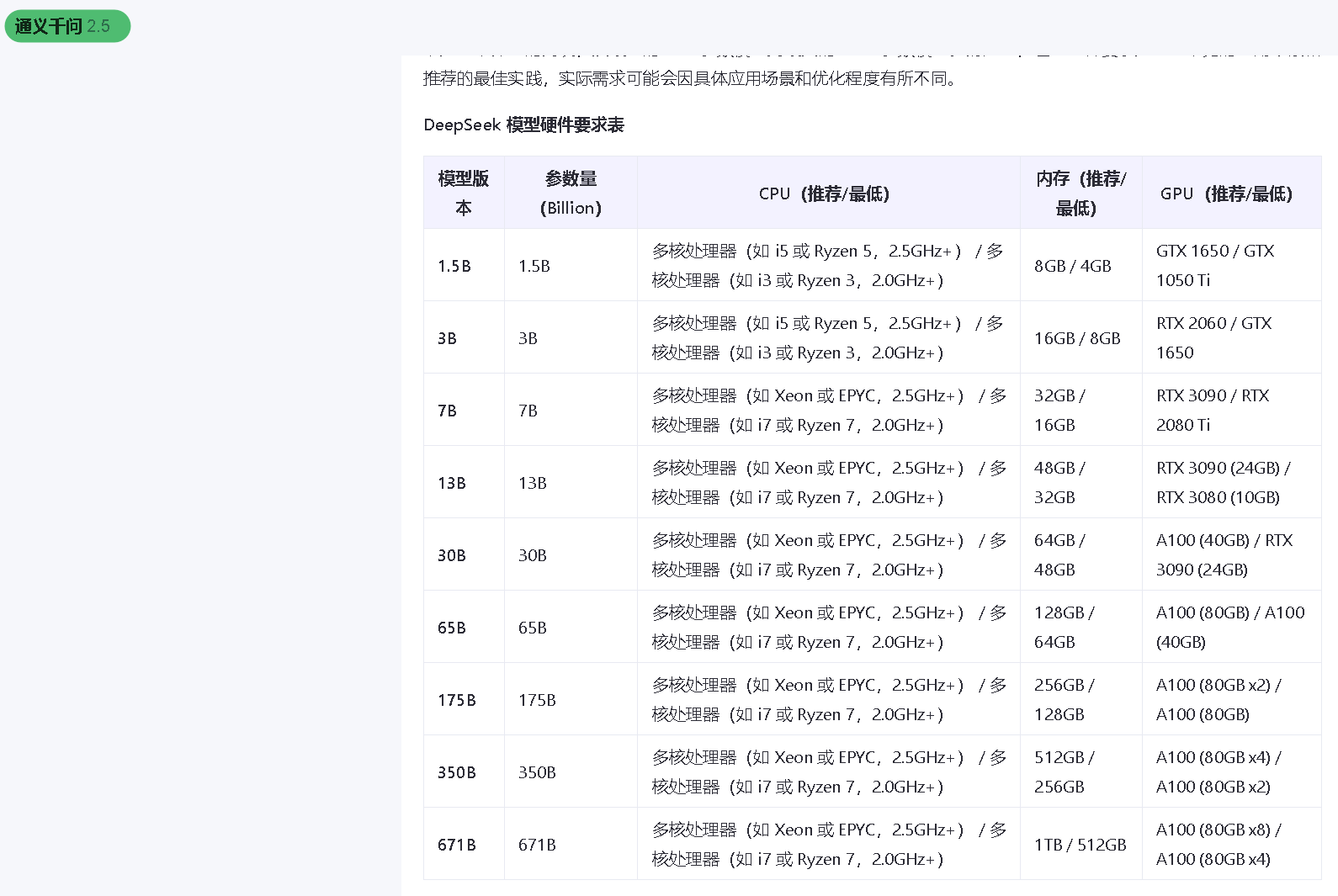
Task: Select '671B' in the 模型版本 column
Action: point(457,845)
